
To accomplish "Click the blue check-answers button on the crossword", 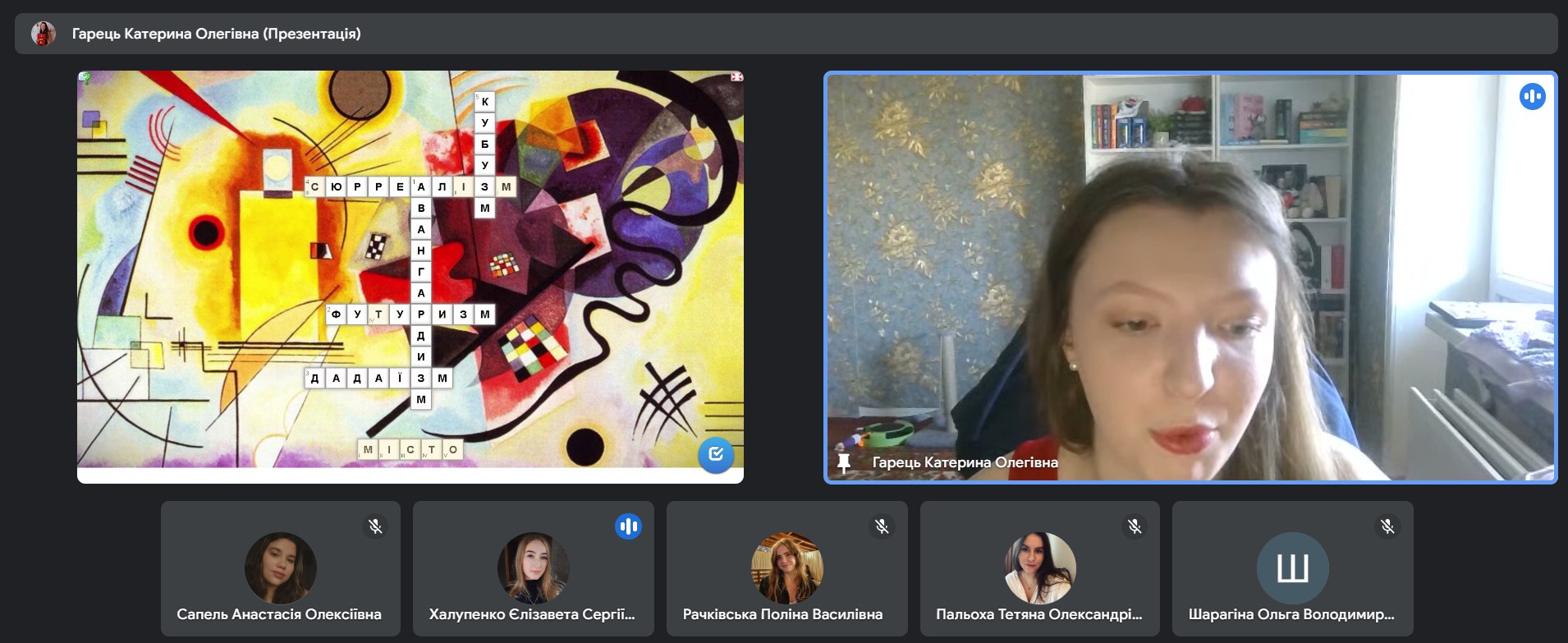I will [716, 454].
